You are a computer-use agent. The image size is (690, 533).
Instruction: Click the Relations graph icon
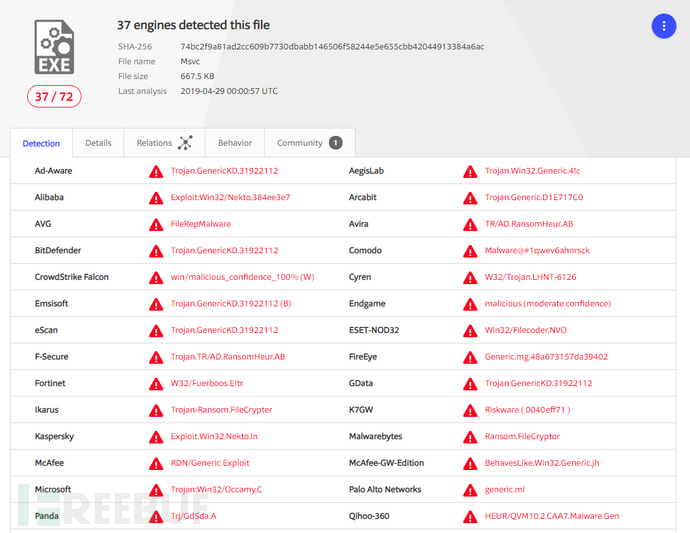tap(185, 143)
